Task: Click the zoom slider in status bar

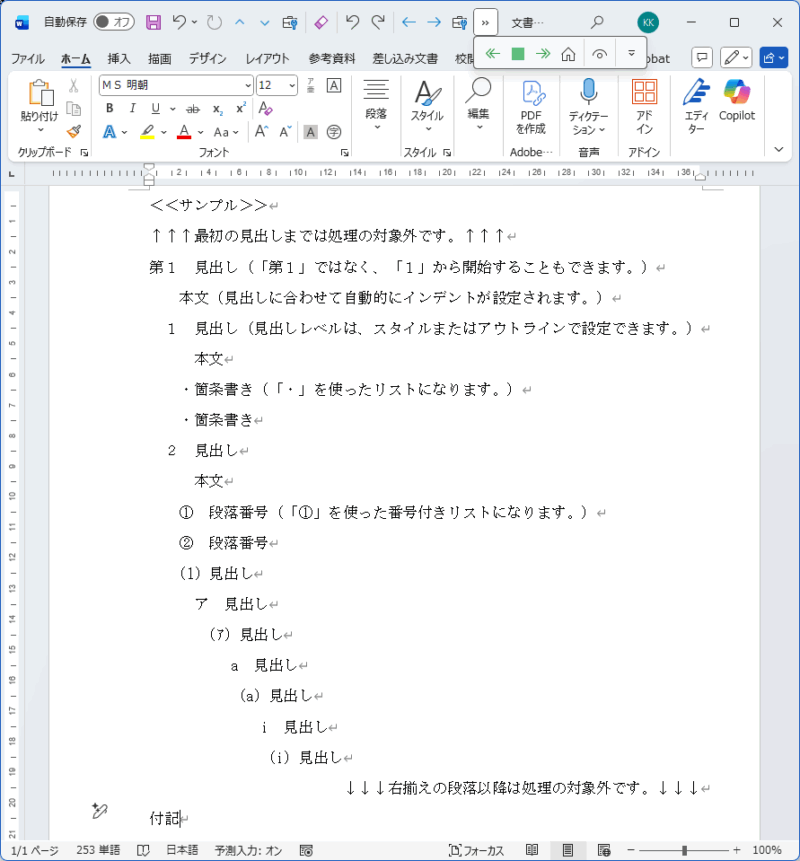Action: pos(684,850)
